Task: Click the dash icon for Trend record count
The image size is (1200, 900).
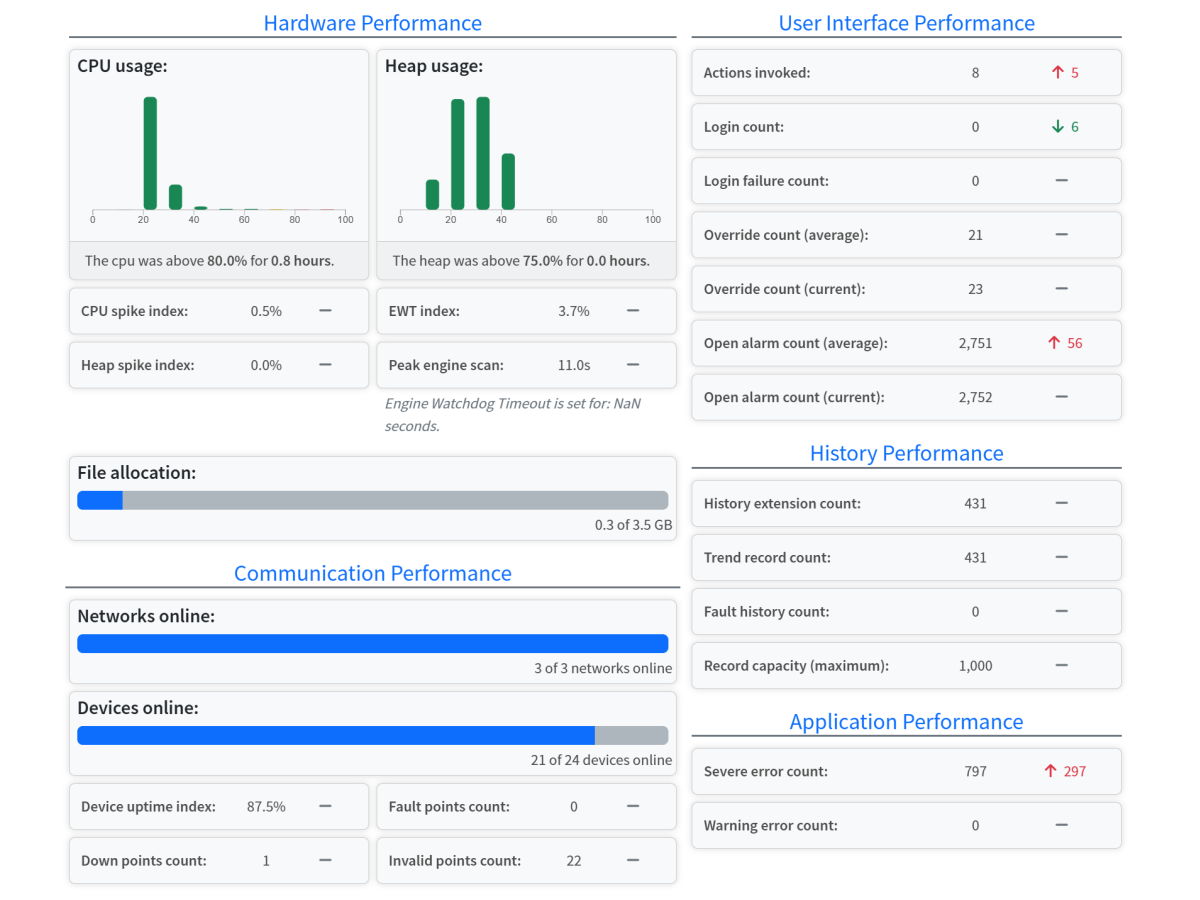Action: [x=1061, y=557]
